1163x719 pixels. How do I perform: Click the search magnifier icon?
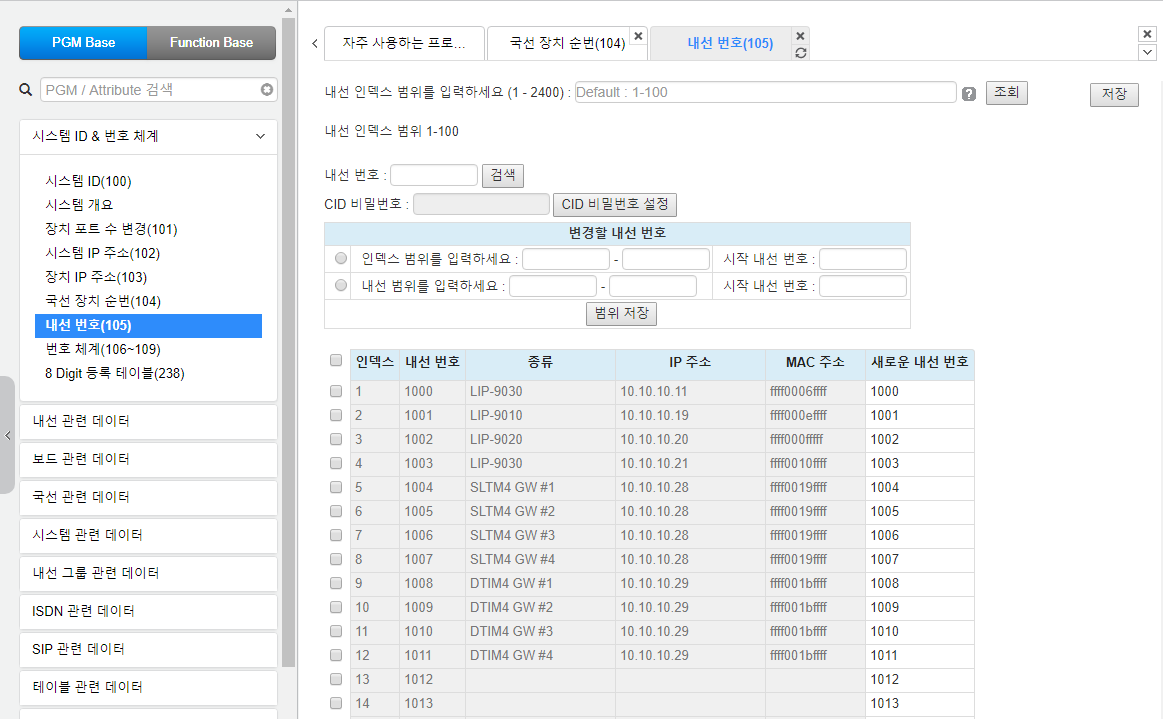25,90
